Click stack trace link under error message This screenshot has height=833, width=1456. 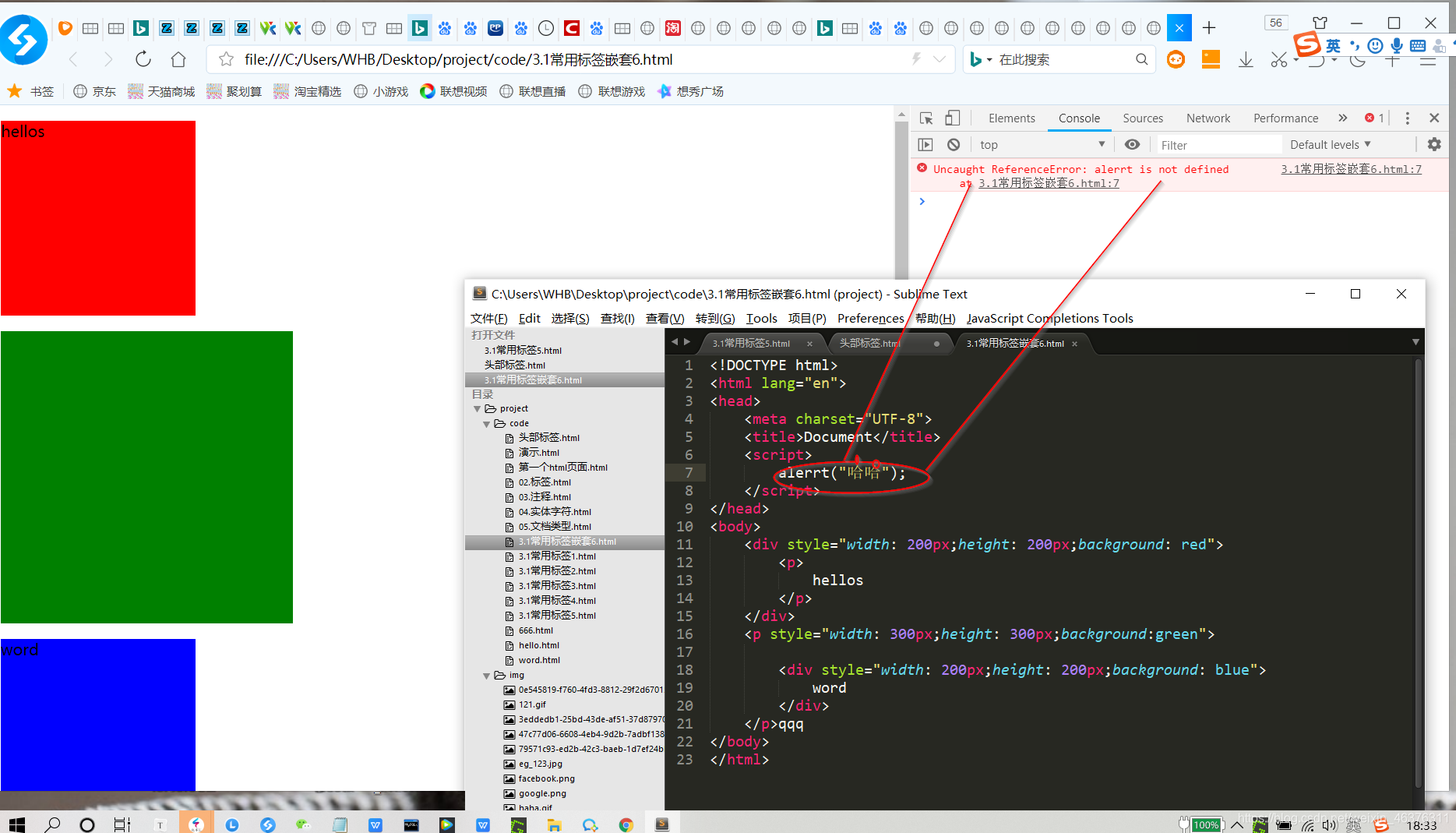tap(1049, 183)
